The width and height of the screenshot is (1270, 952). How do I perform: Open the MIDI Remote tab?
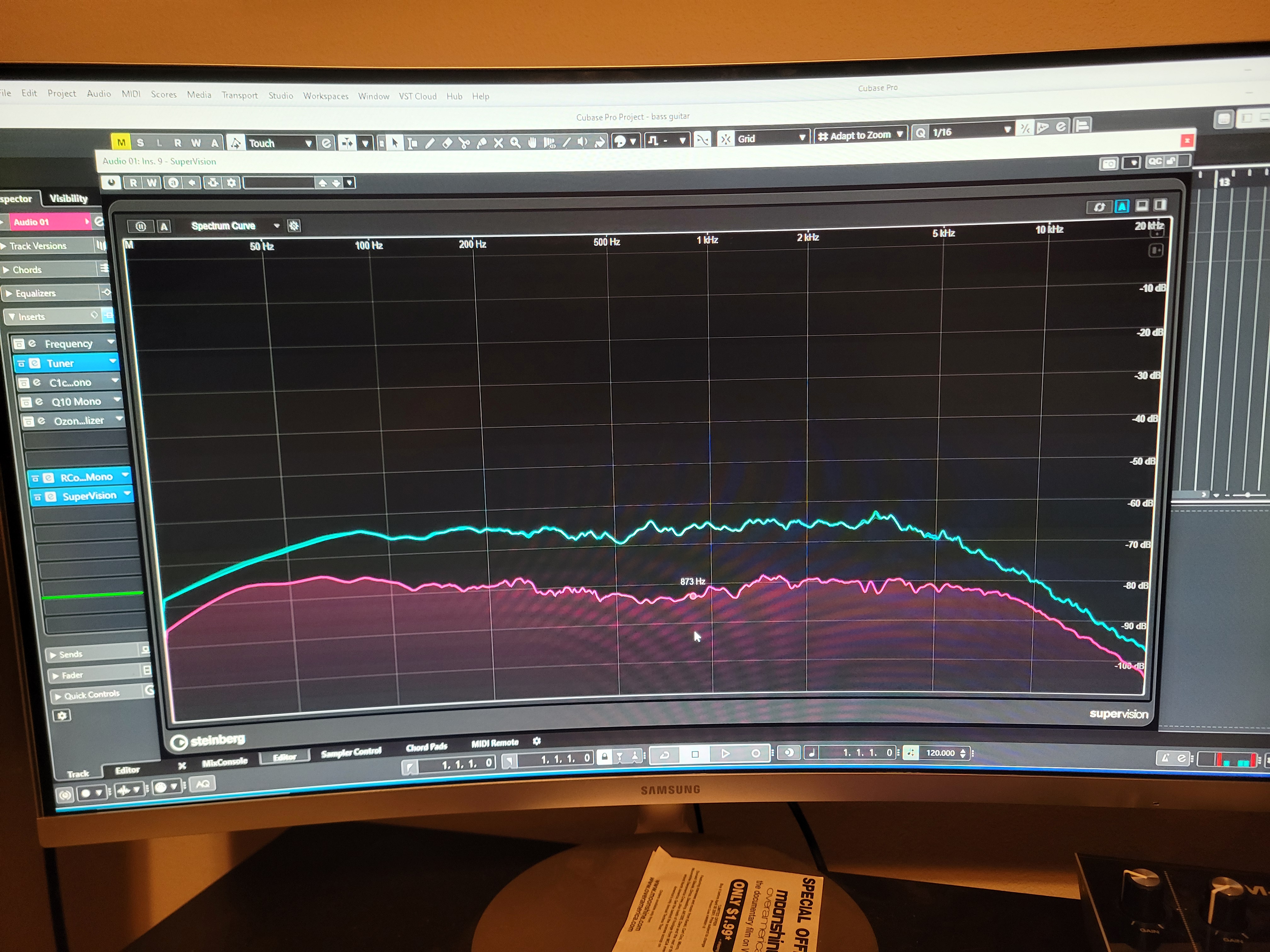pyautogui.click(x=495, y=743)
